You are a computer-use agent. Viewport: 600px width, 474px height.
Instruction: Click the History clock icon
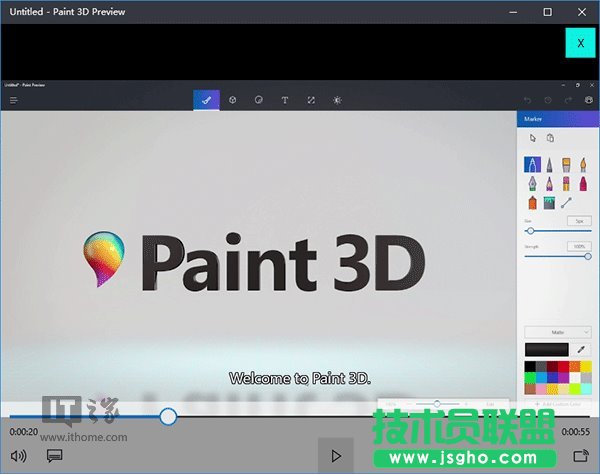coord(548,100)
